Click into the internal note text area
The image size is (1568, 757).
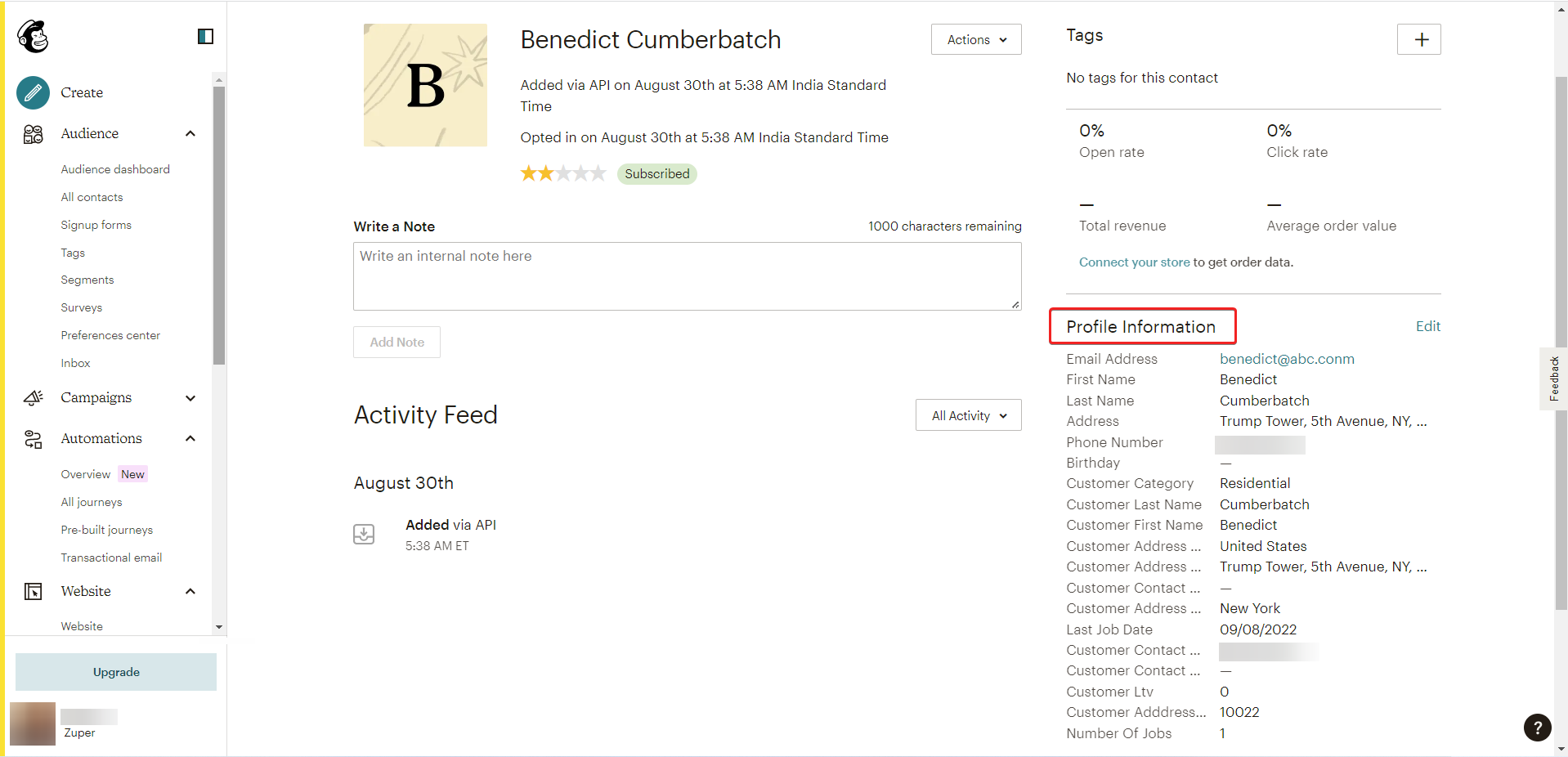pyautogui.click(x=687, y=276)
